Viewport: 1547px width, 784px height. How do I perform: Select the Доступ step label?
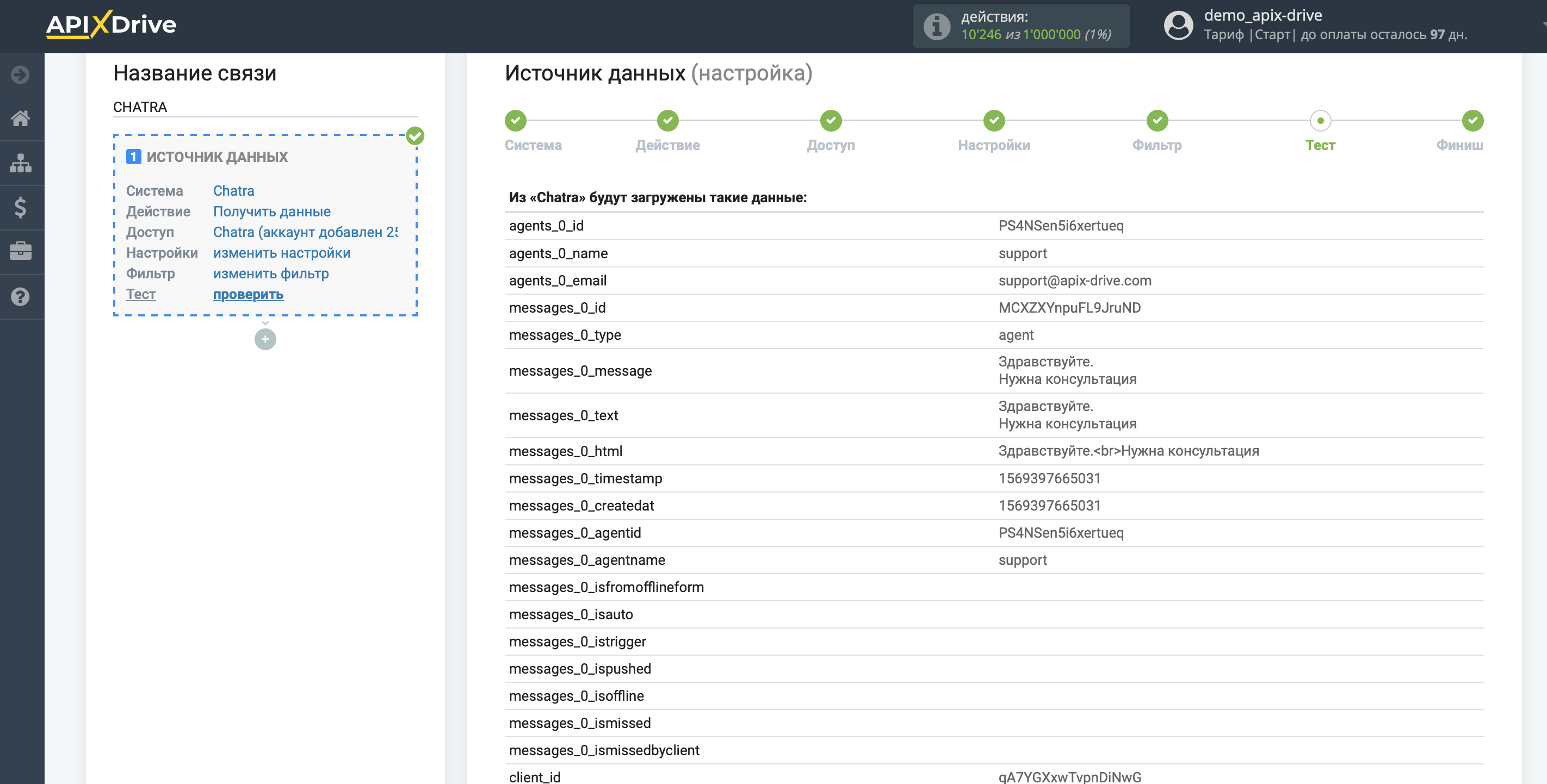click(x=831, y=145)
